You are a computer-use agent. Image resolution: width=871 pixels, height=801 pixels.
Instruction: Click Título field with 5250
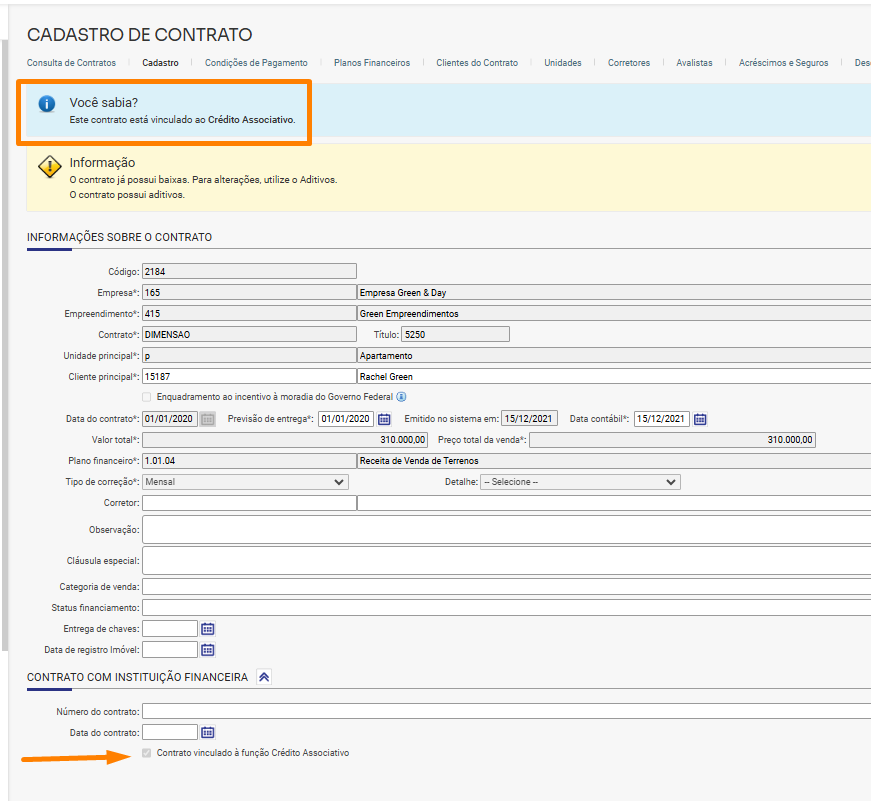(x=455, y=334)
